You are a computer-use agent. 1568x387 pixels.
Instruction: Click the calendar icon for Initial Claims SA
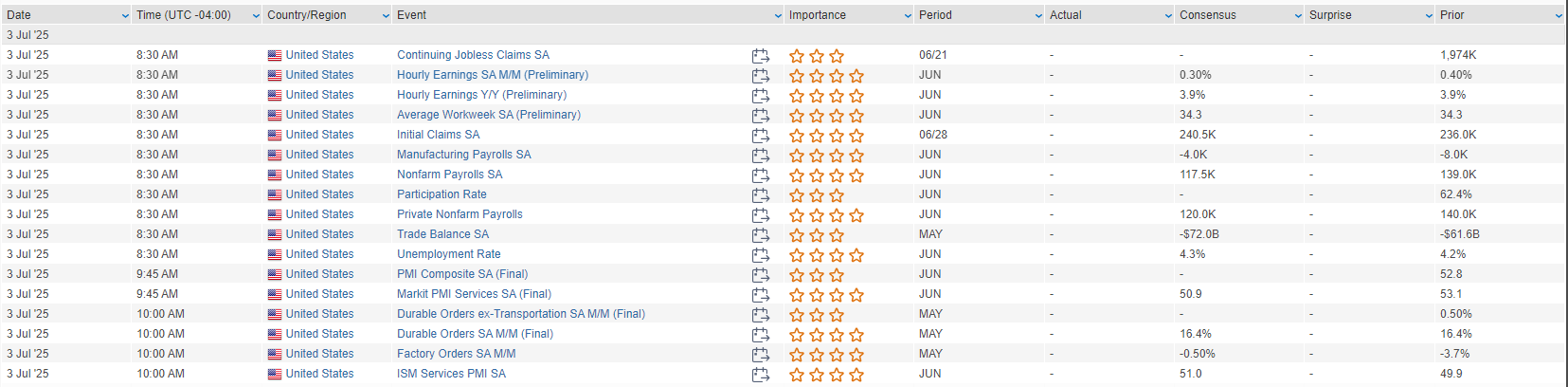point(760,135)
